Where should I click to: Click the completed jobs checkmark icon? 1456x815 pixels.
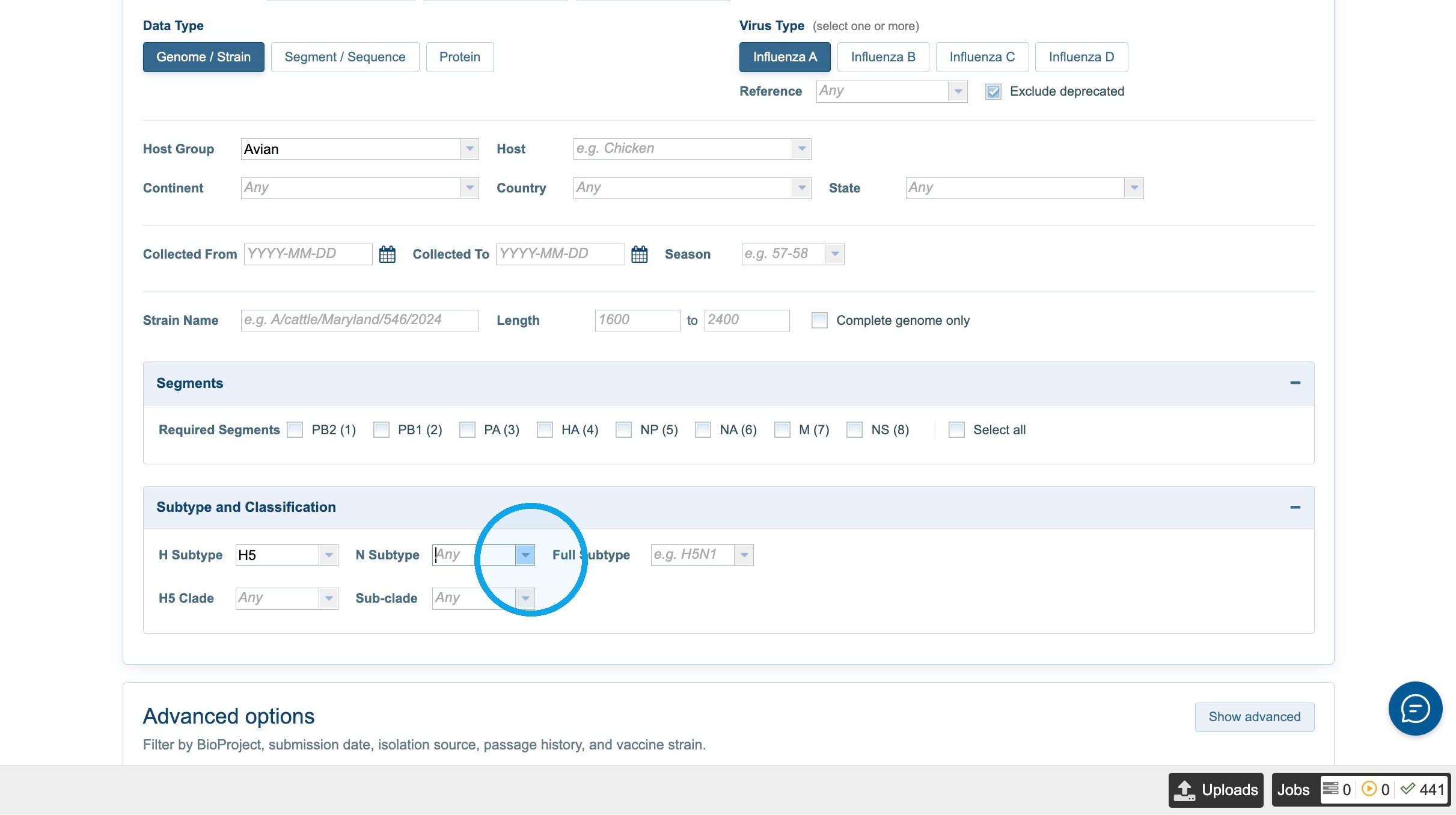(x=1407, y=789)
